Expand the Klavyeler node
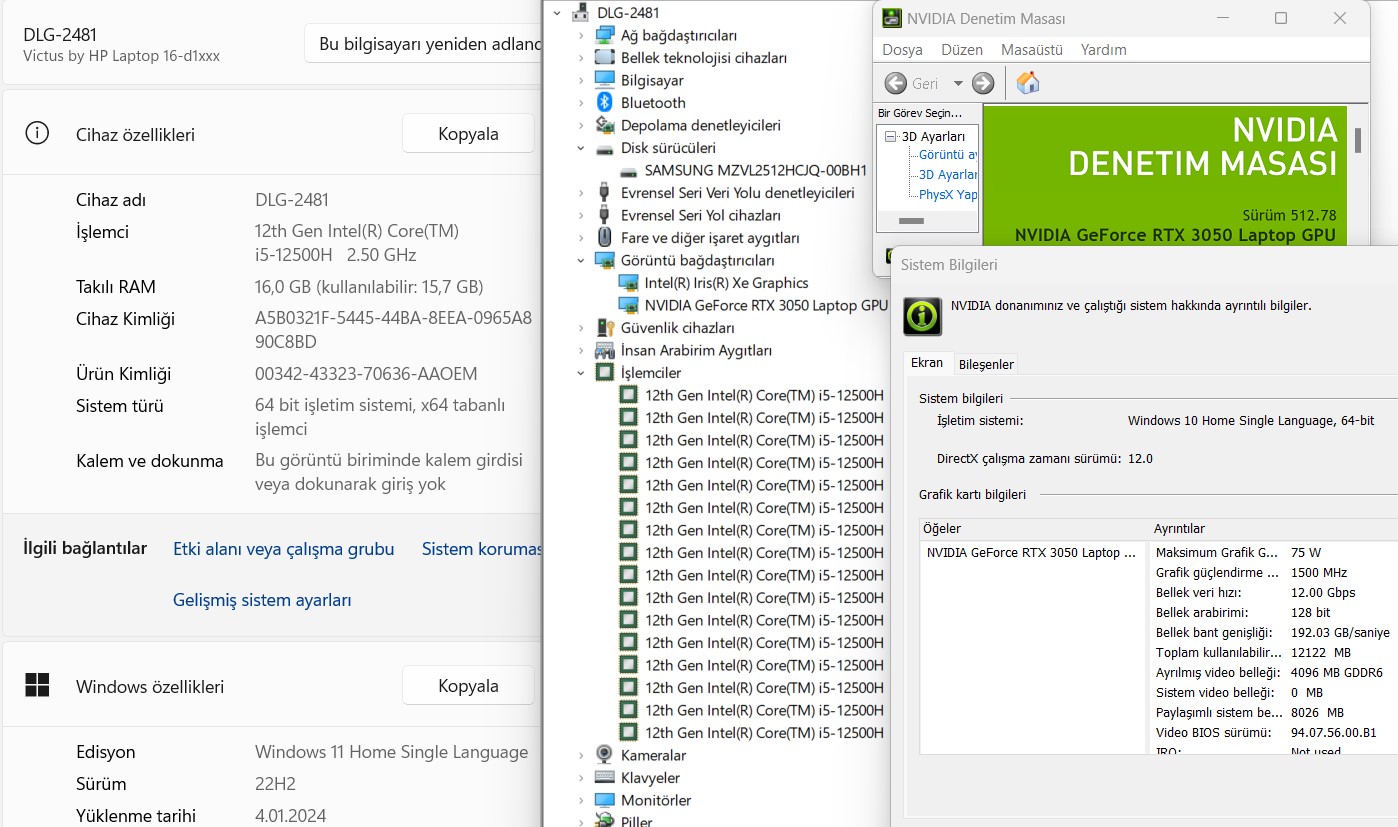 click(x=580, y=778)
